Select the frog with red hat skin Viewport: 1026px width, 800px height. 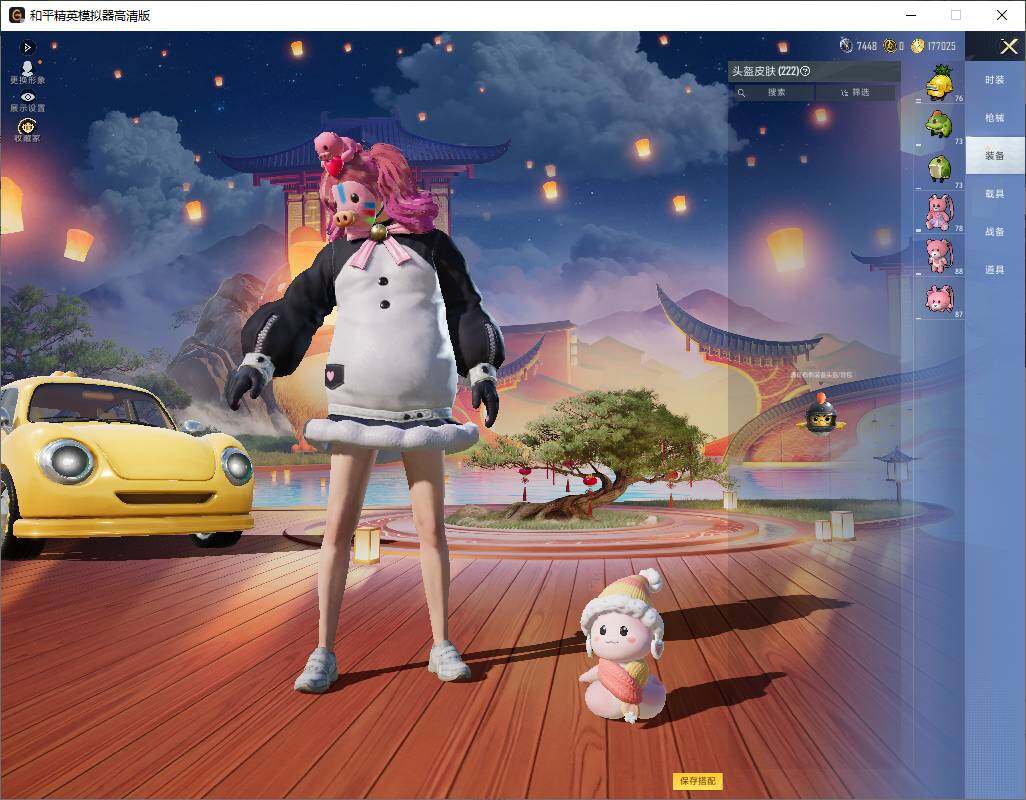tap(940, 125)
